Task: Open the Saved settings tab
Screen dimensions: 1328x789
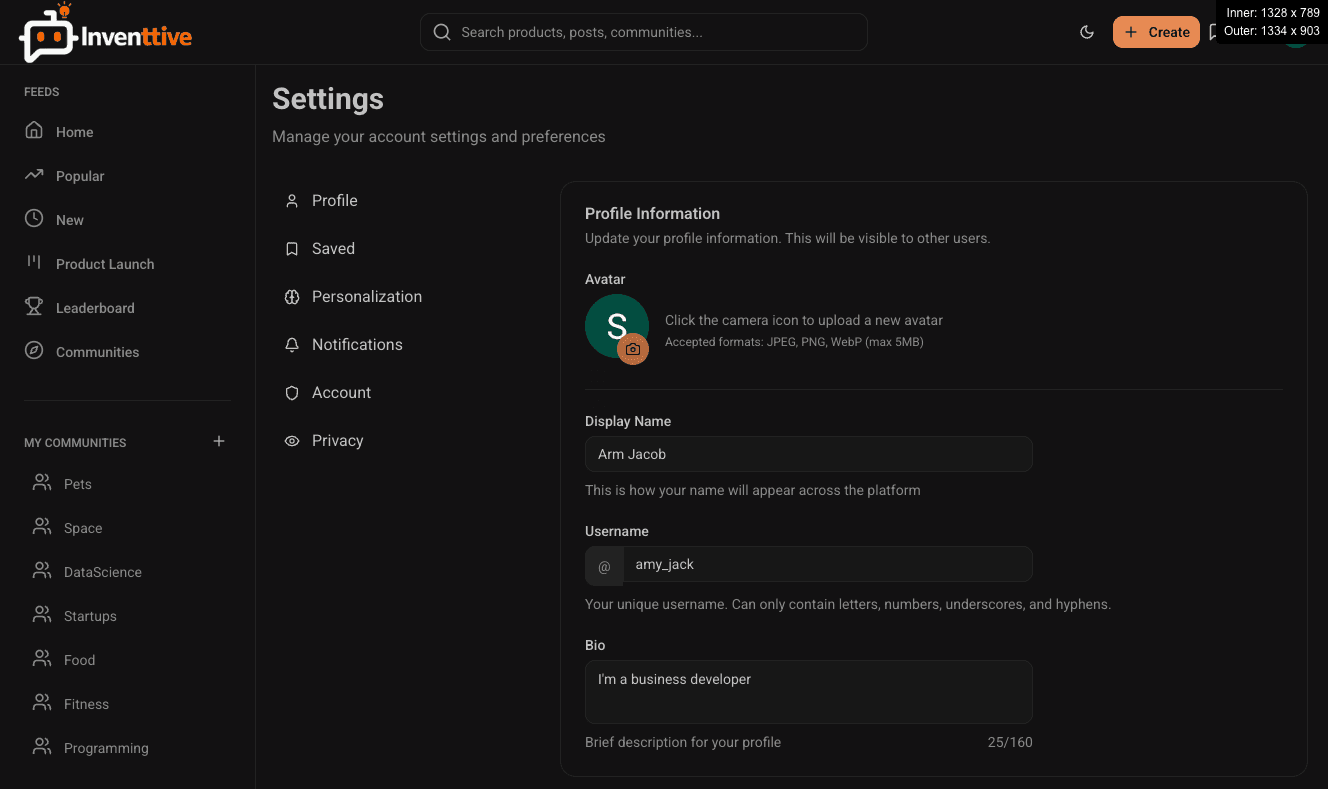Action: [x=333, y=249]
